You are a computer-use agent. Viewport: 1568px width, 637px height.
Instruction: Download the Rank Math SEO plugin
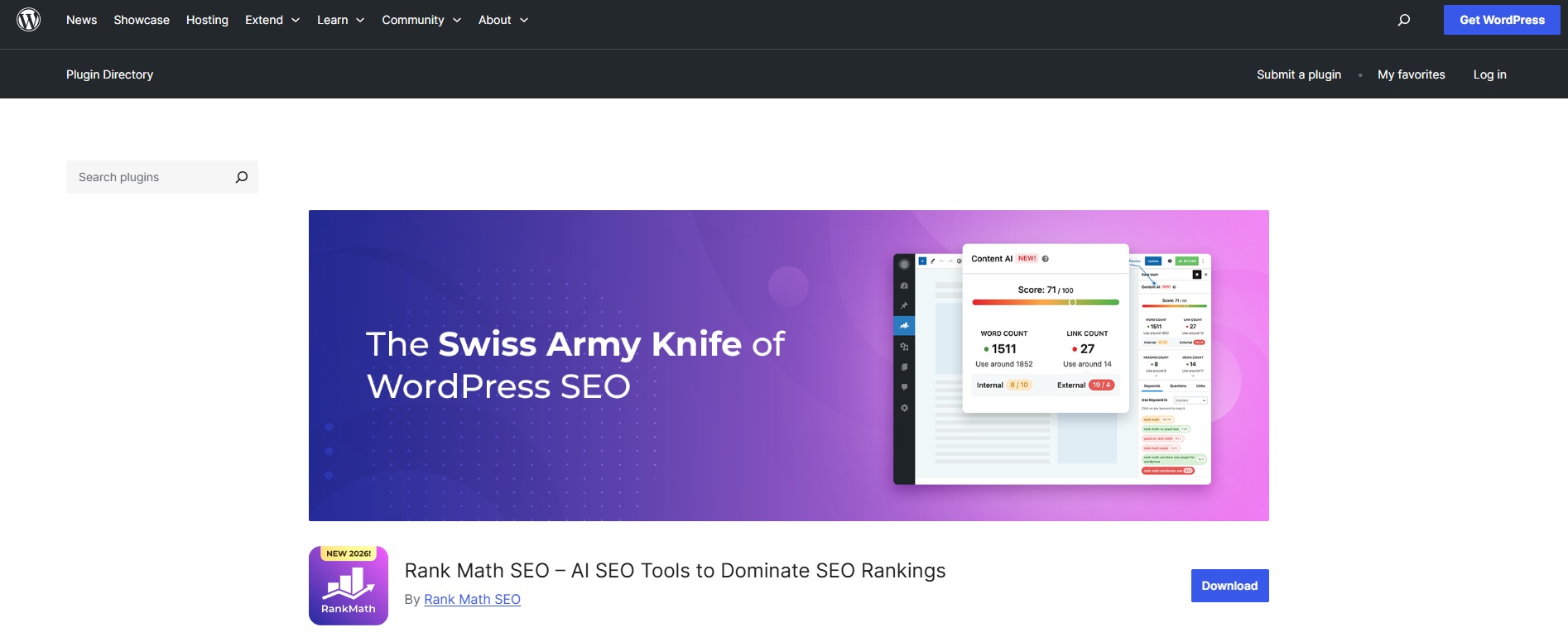(1229, 586)
